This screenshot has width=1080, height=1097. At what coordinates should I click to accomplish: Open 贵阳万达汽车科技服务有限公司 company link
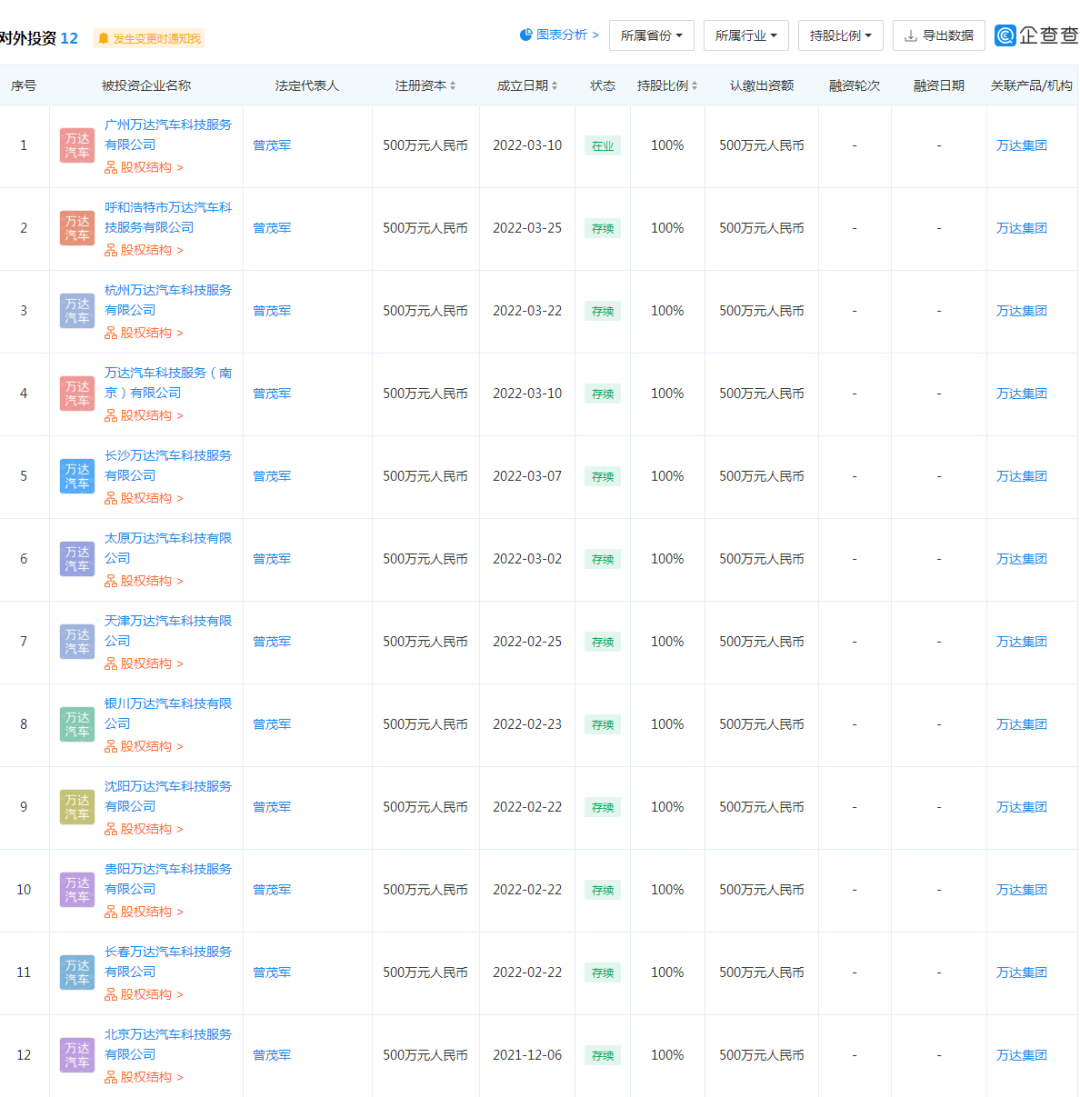pyautogui.click(x=168, y=879)
